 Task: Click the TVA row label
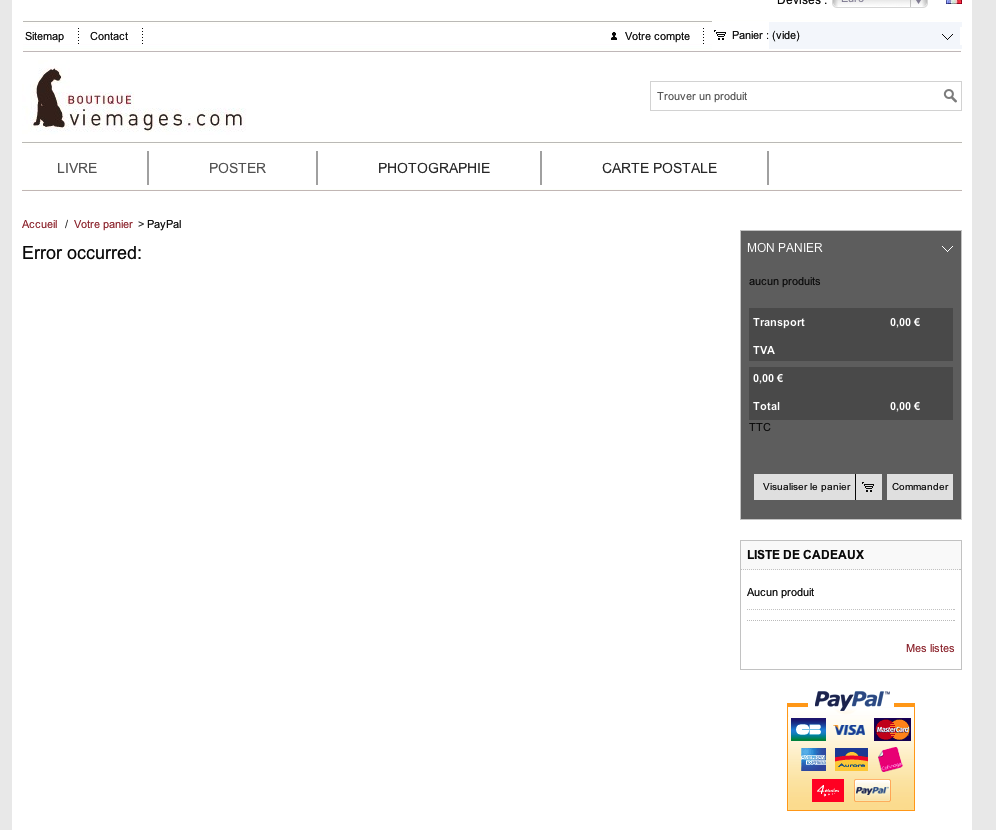click(764, 351)
